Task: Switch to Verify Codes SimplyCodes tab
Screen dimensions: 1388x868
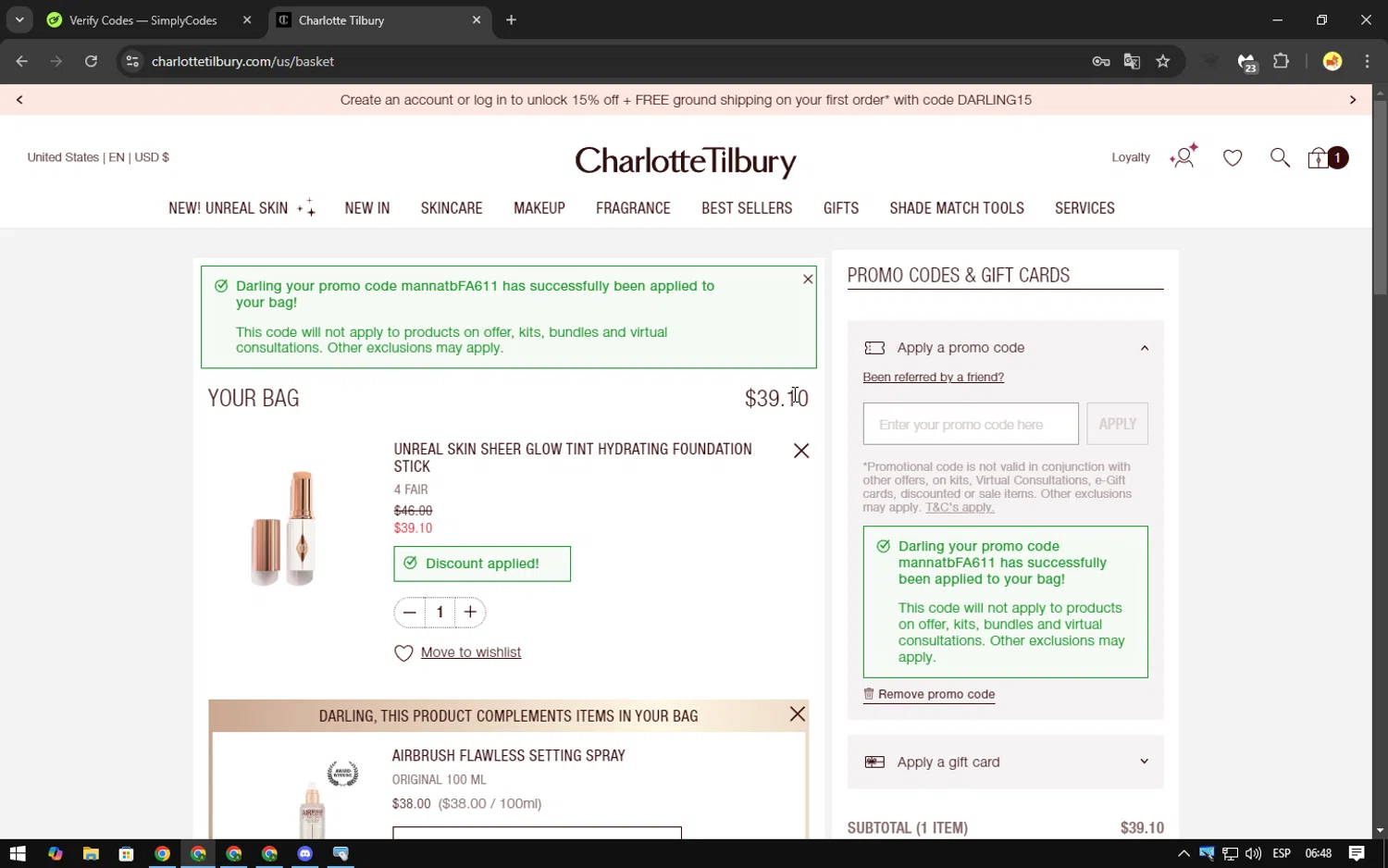Action: click(143, 20)
